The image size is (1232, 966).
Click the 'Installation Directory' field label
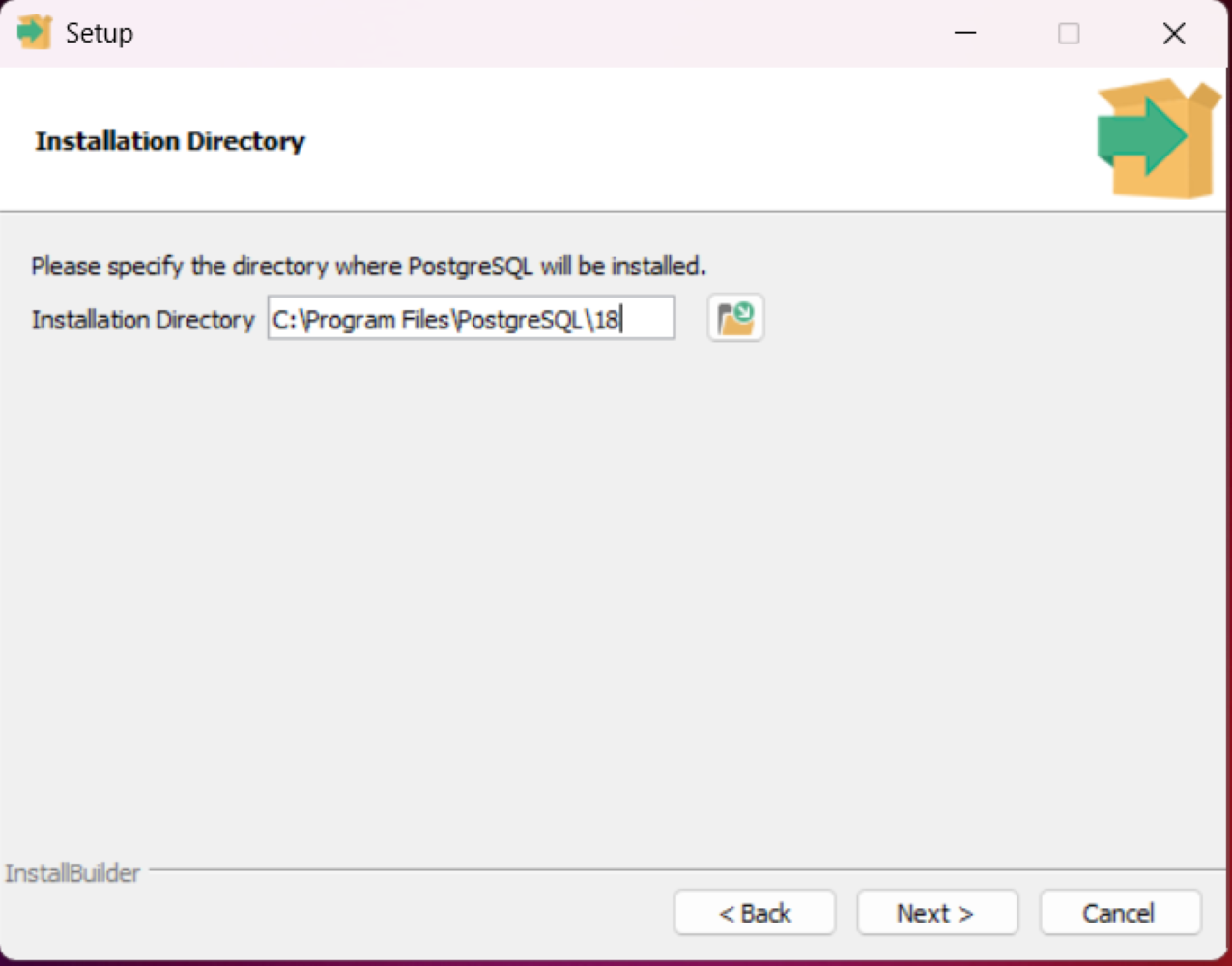tap(143, 320)
